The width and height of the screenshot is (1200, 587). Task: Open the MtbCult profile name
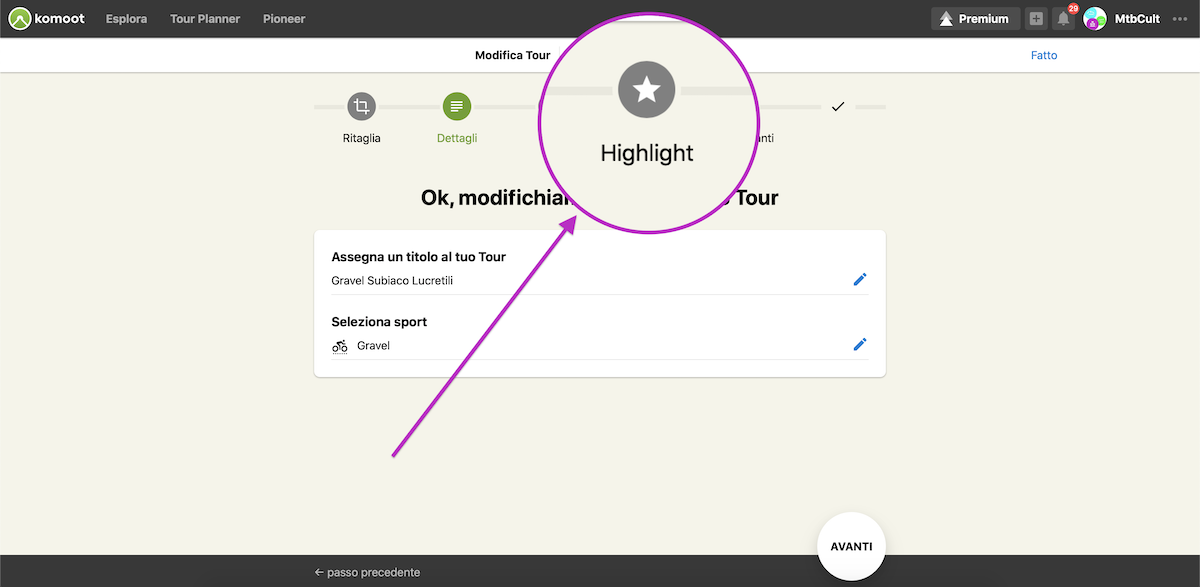[x=1137, y=19]
